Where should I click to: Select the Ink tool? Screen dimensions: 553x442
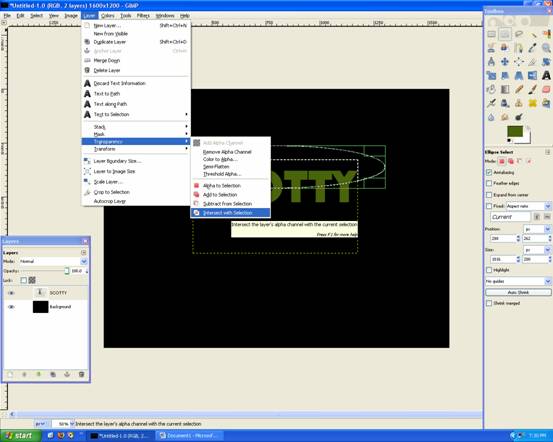[x=505, y=103]
